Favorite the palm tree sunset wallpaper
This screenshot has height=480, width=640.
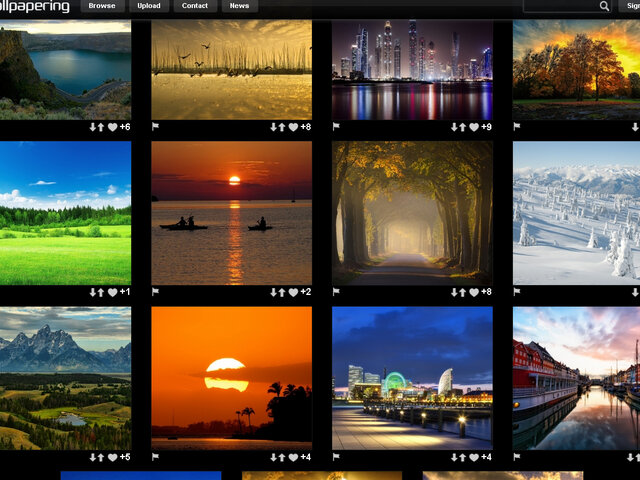pyautogui.click(x=293, y=457)
